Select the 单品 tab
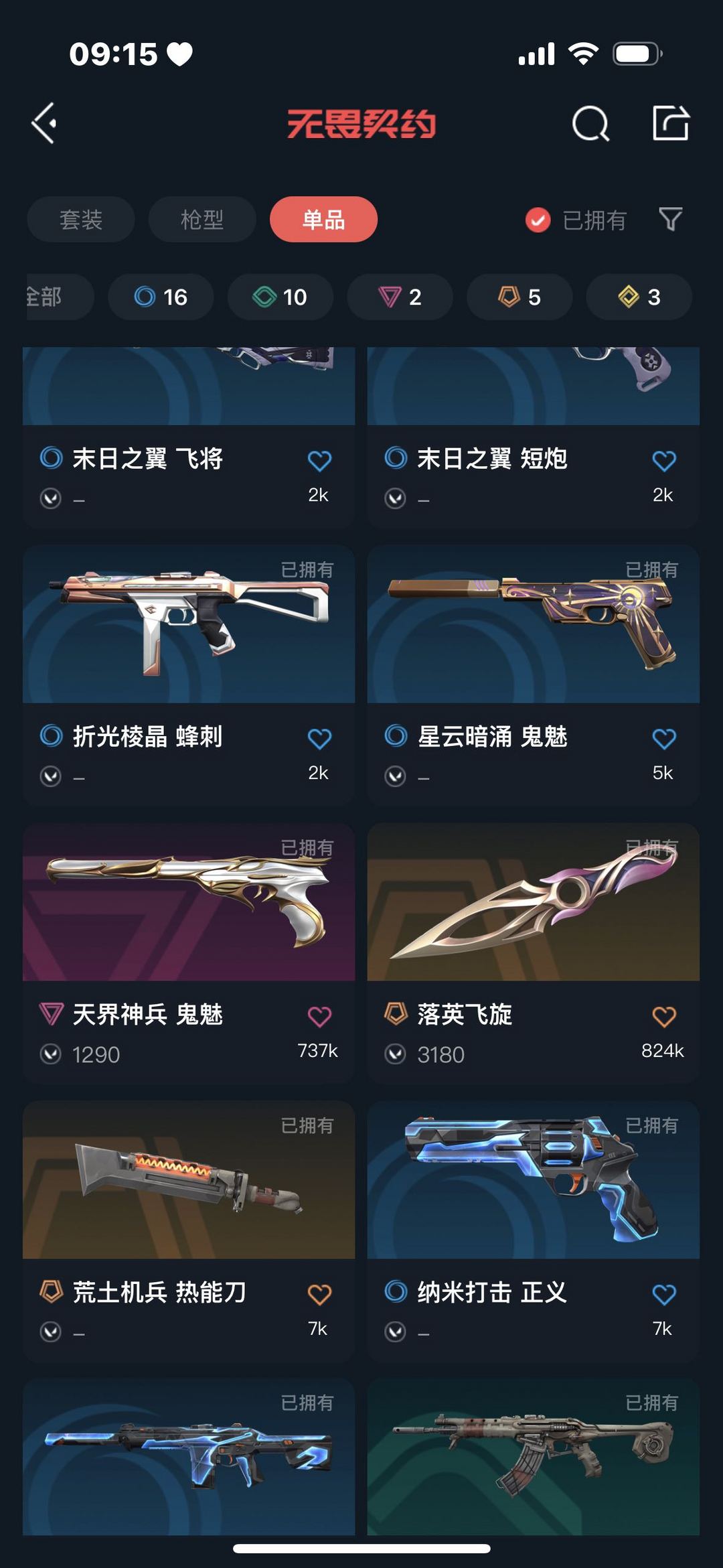723x1568 pixels. click(x=323, y=219)
